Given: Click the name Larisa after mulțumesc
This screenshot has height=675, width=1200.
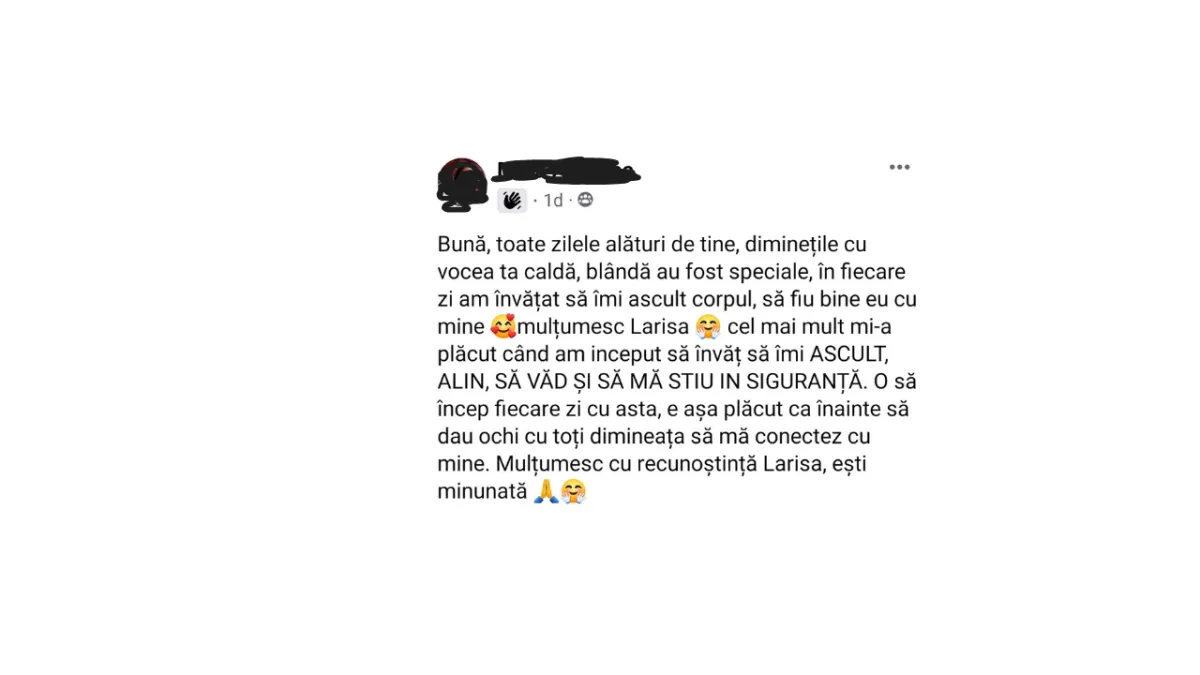Looking at the screenshot, I should point(660,326).
